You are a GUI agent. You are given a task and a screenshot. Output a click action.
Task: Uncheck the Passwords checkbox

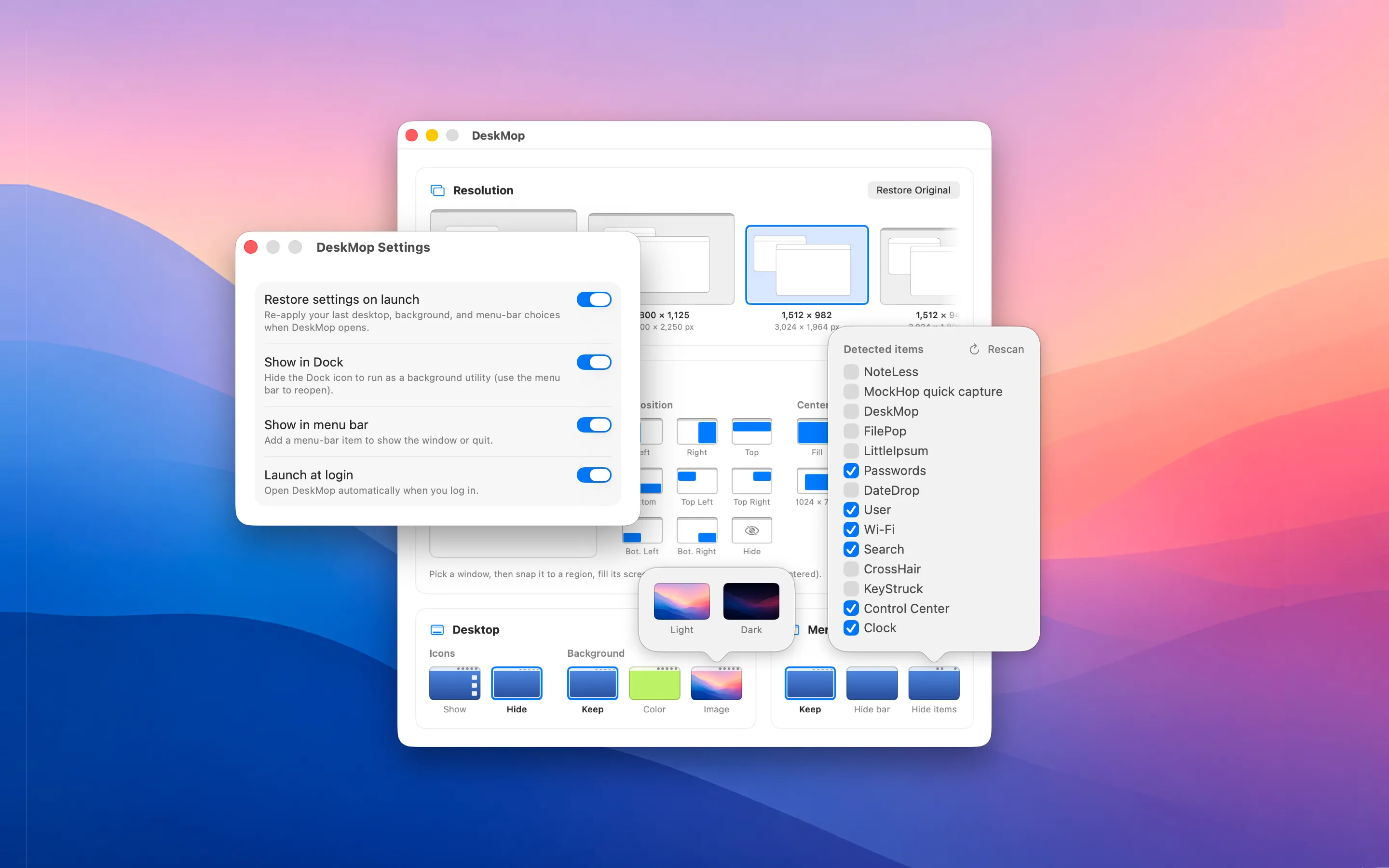pos(851,470)
